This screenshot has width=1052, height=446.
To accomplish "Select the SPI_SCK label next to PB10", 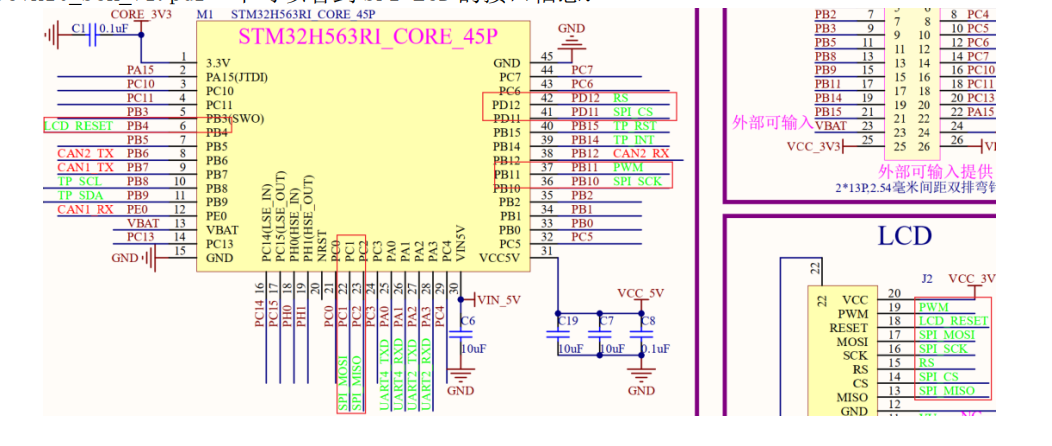I will [637, 182].
